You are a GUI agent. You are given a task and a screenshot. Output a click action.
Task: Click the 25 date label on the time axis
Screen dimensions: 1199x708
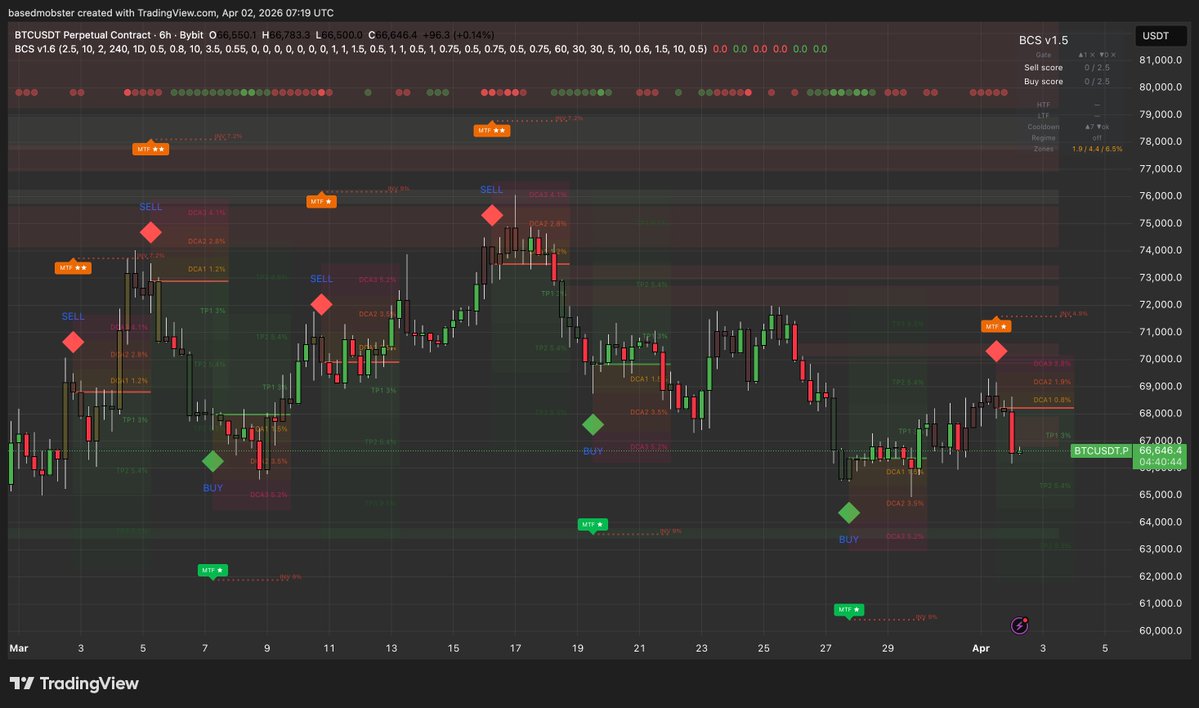(x=763, y=648)
